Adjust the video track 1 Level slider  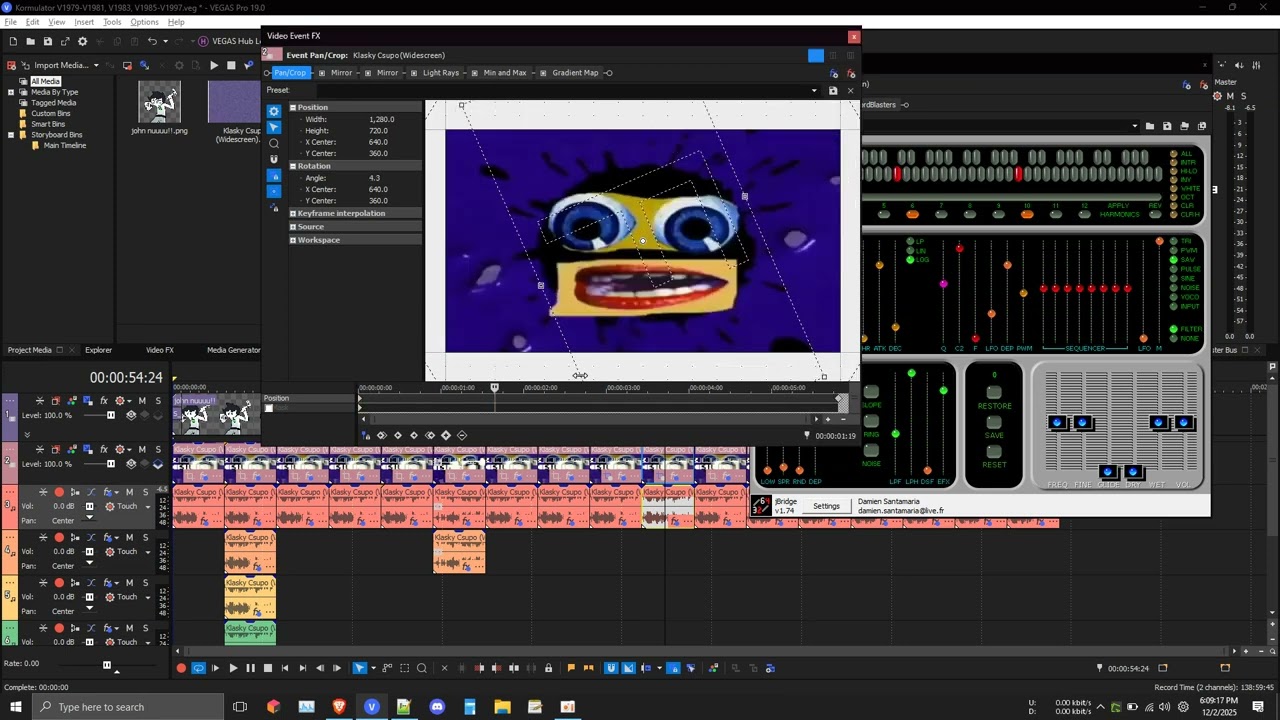click(x=111, y=415)
